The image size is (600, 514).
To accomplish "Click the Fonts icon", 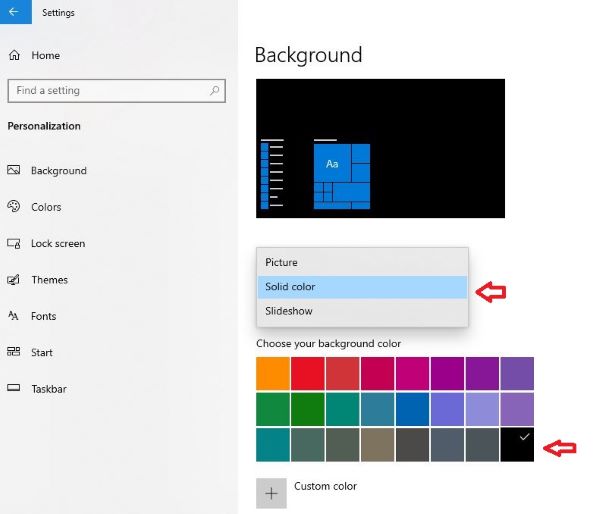I will (x=13, y=316).
